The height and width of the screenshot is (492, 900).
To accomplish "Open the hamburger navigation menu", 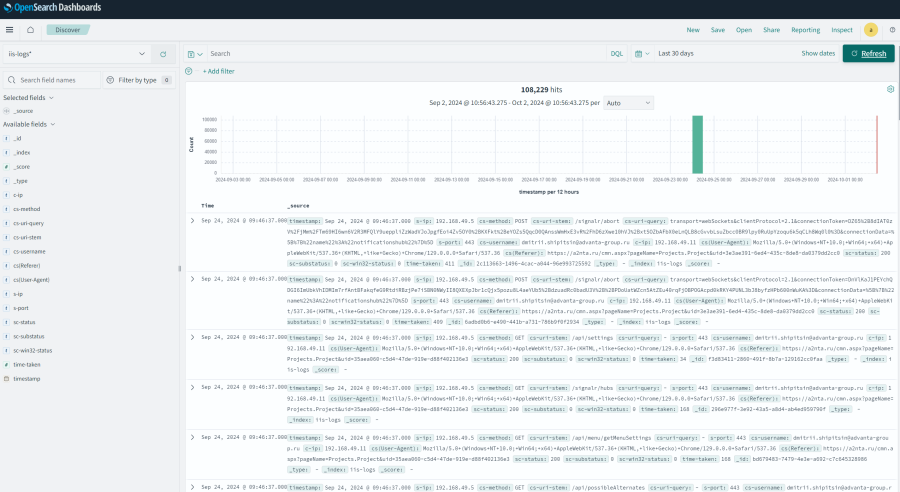I will click(10, 30).
